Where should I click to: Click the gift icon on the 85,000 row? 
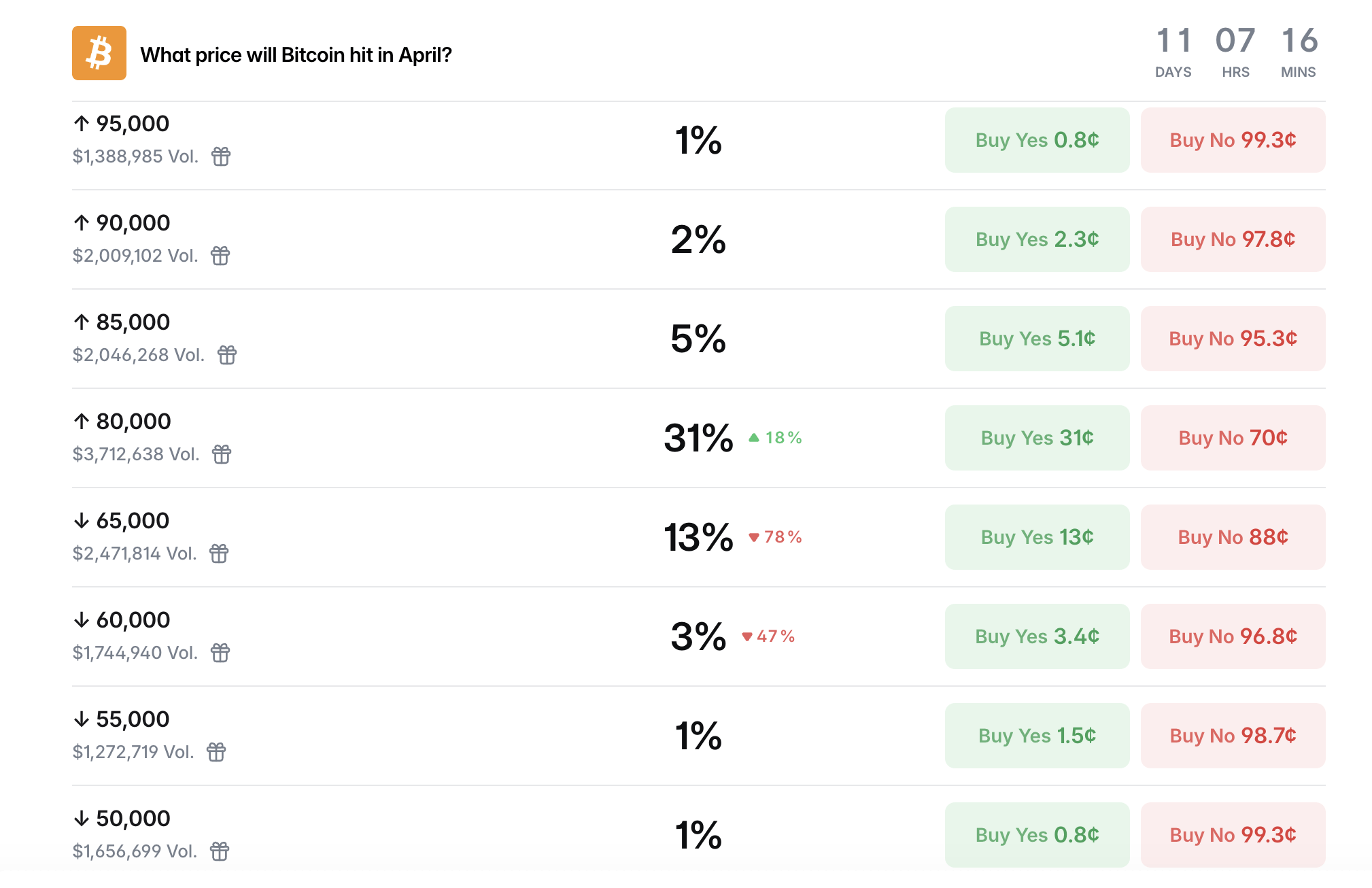pos(226,356)
